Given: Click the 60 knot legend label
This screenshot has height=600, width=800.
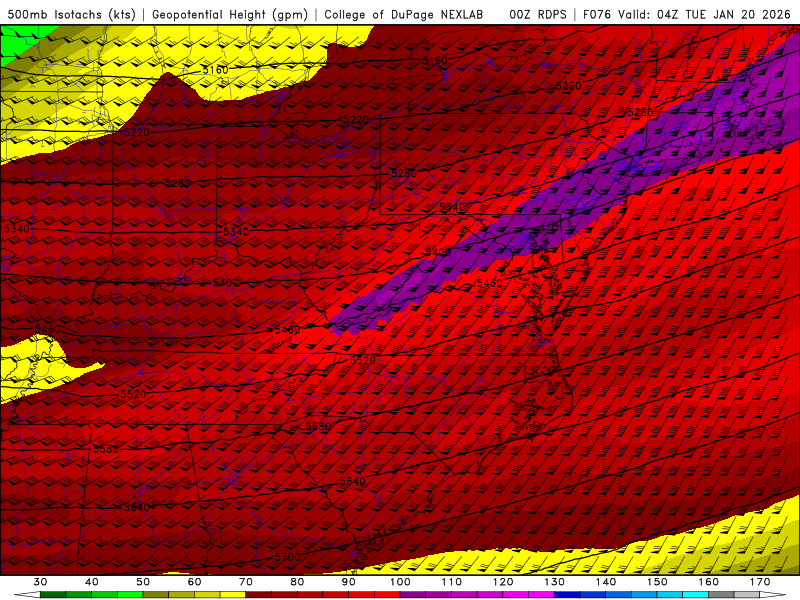Looking at the screenshot, I should [x=194, y=582].
